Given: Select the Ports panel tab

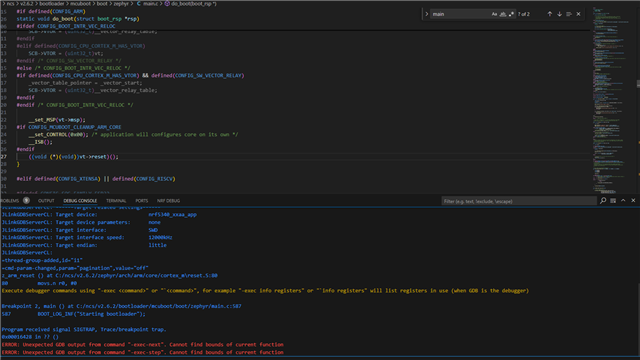Looking at the screenshot, I should tap(142, 201).
